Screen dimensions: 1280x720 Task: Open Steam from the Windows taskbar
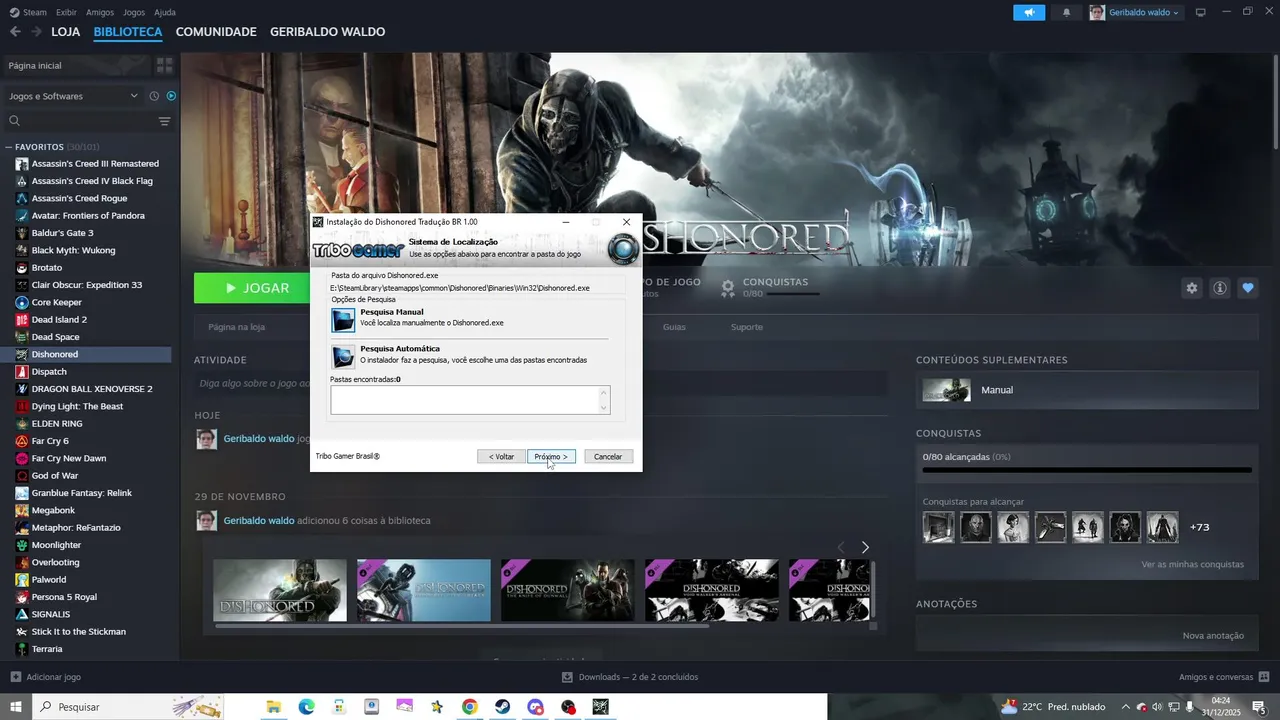click(502, 707)
